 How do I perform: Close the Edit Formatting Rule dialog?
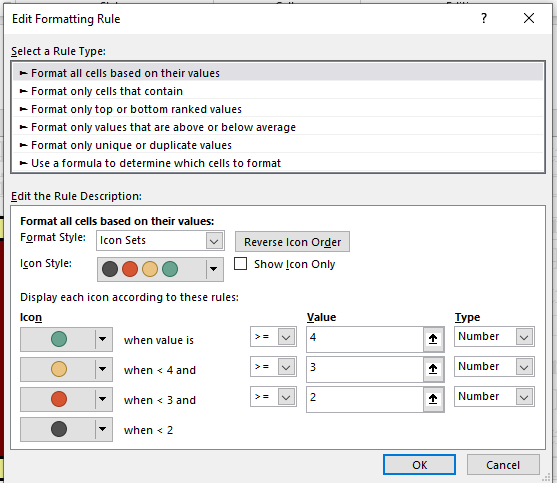pos(529,18)
